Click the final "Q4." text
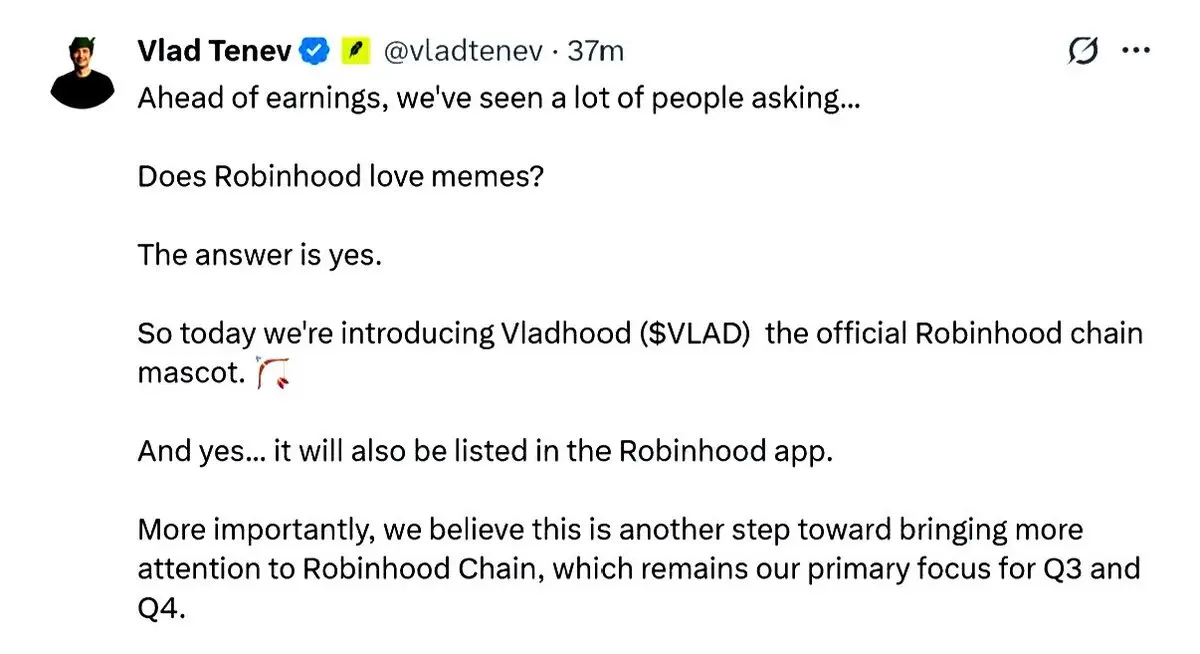The height and width of the screenshot is (654, 1200). [162, 609]
